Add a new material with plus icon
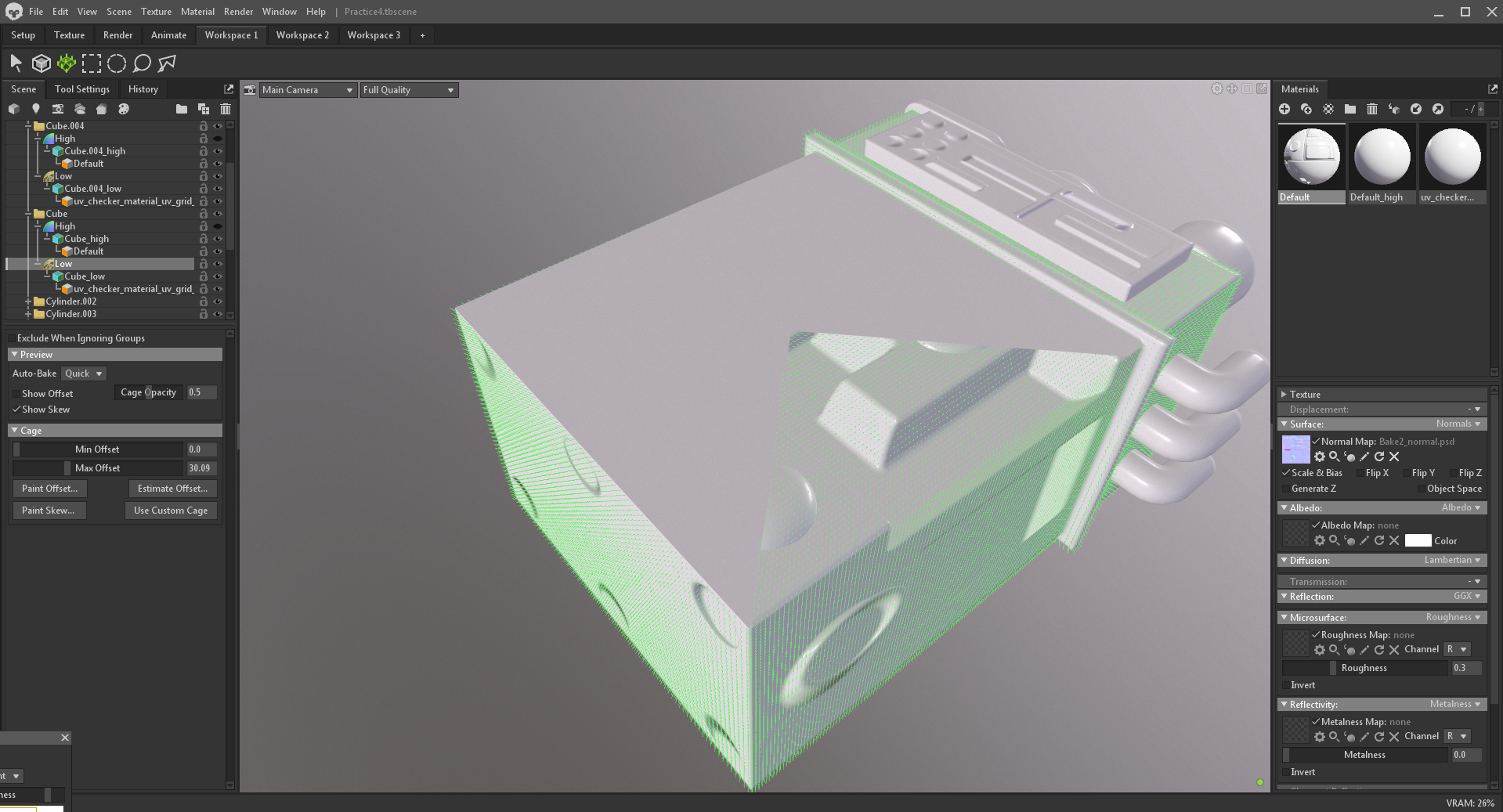1503x812 pixels. [x=1284, y=109]
